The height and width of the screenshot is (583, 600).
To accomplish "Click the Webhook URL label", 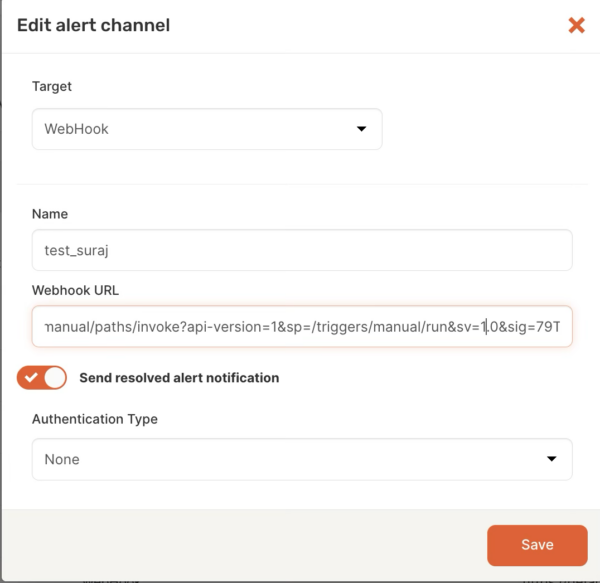I will [75, 290].
